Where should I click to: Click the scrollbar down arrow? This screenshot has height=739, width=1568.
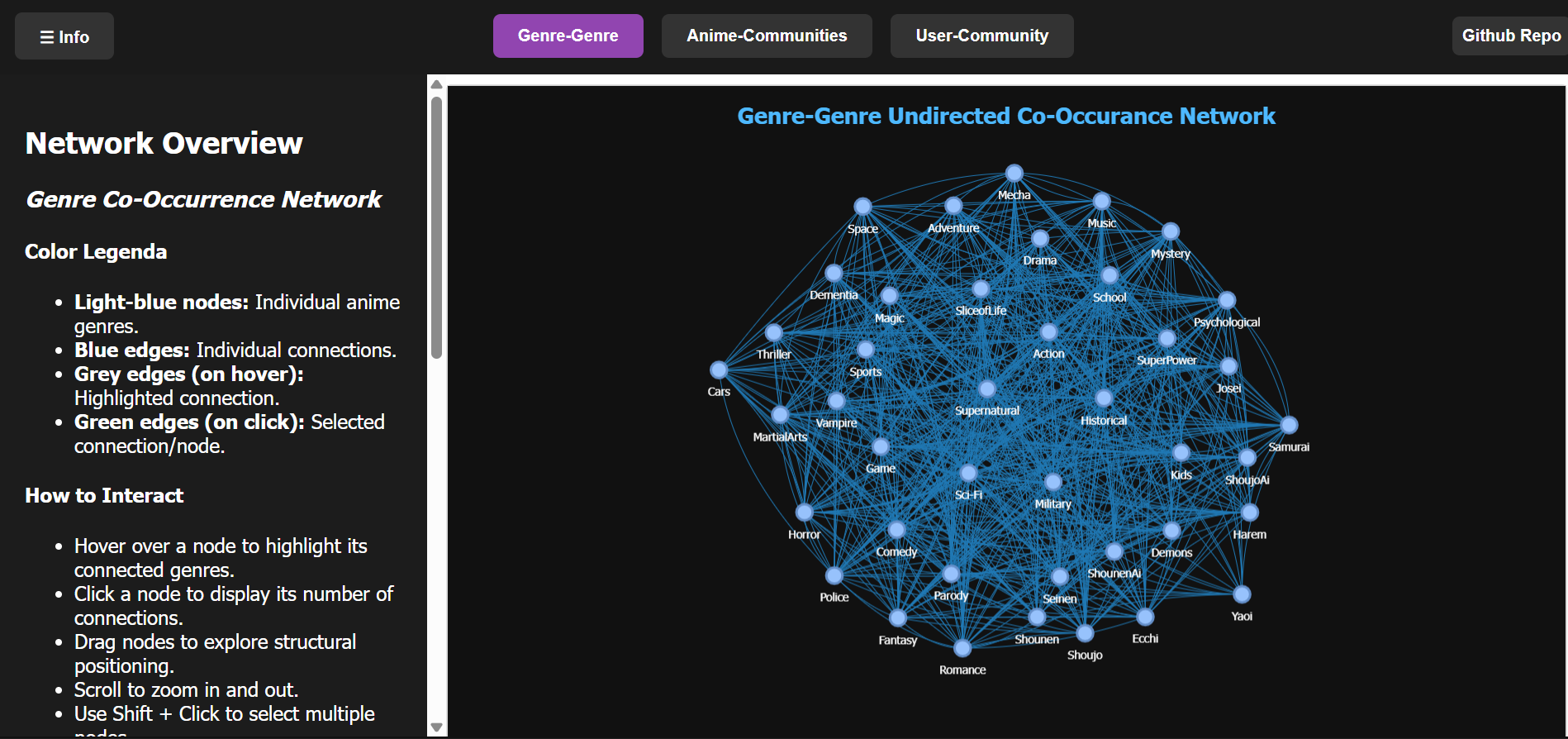[x=437, y=727]
